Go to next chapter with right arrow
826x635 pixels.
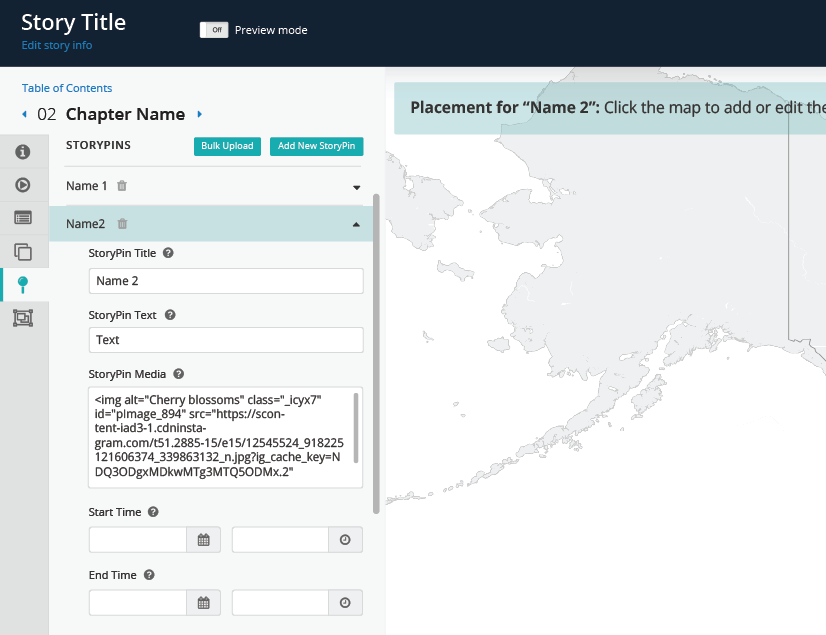(200, 114)
